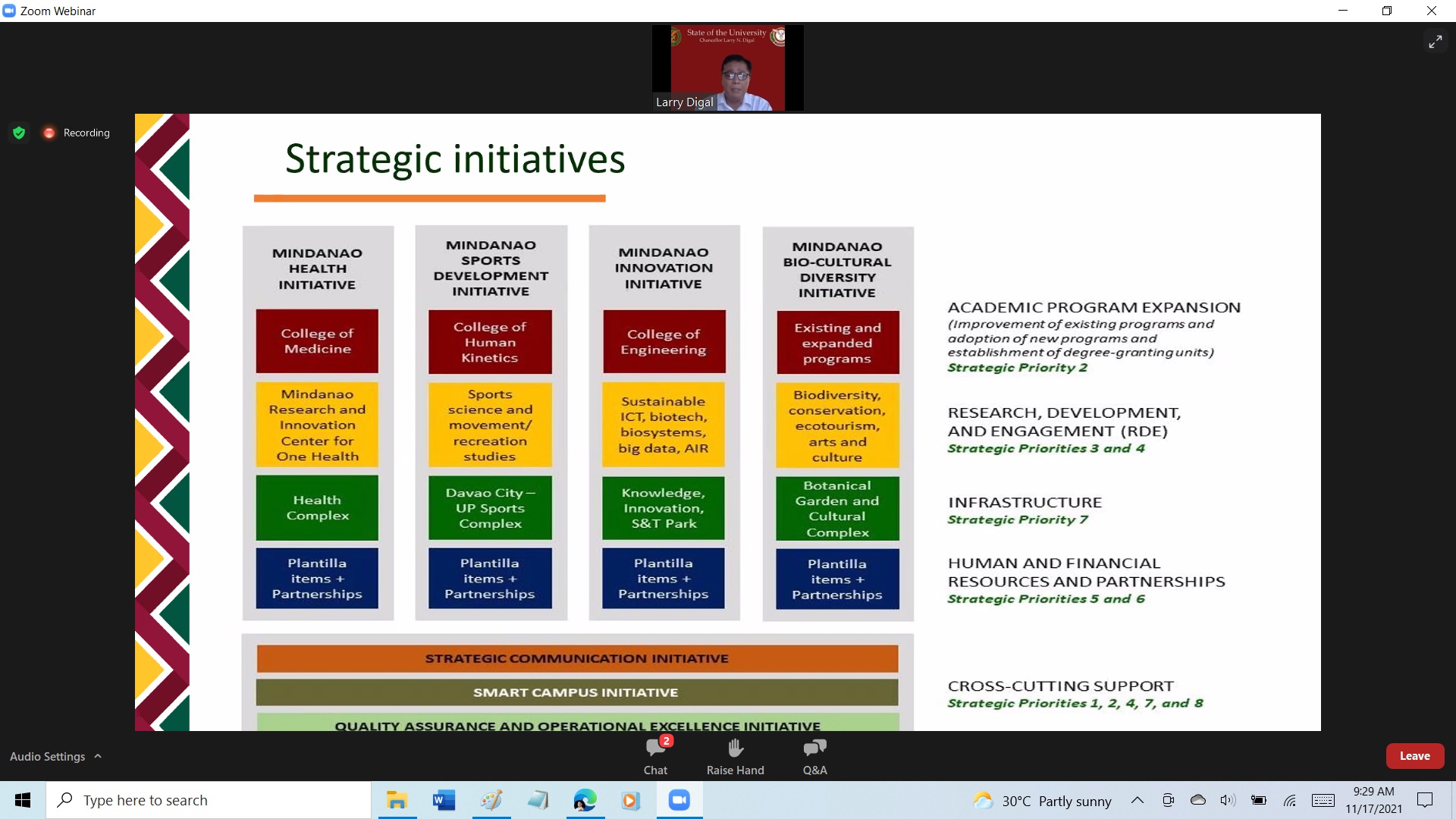Select the Zoom icon on the taskbar
The image size is (1456, 819).
(679, 800)
